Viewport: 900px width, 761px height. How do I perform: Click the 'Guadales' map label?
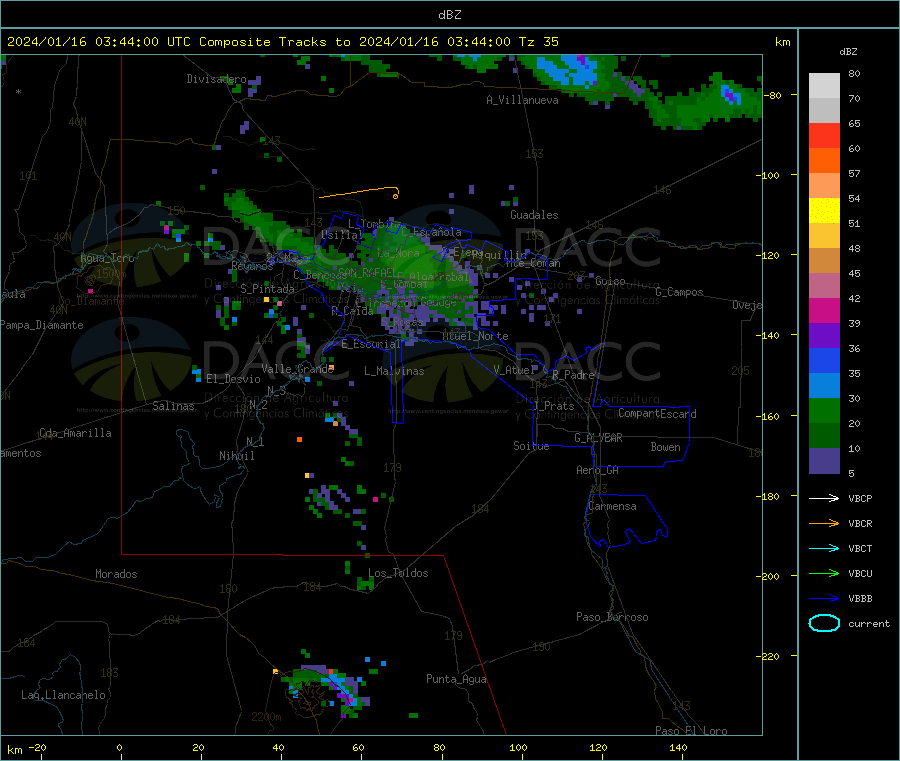(x=534, y=215)
